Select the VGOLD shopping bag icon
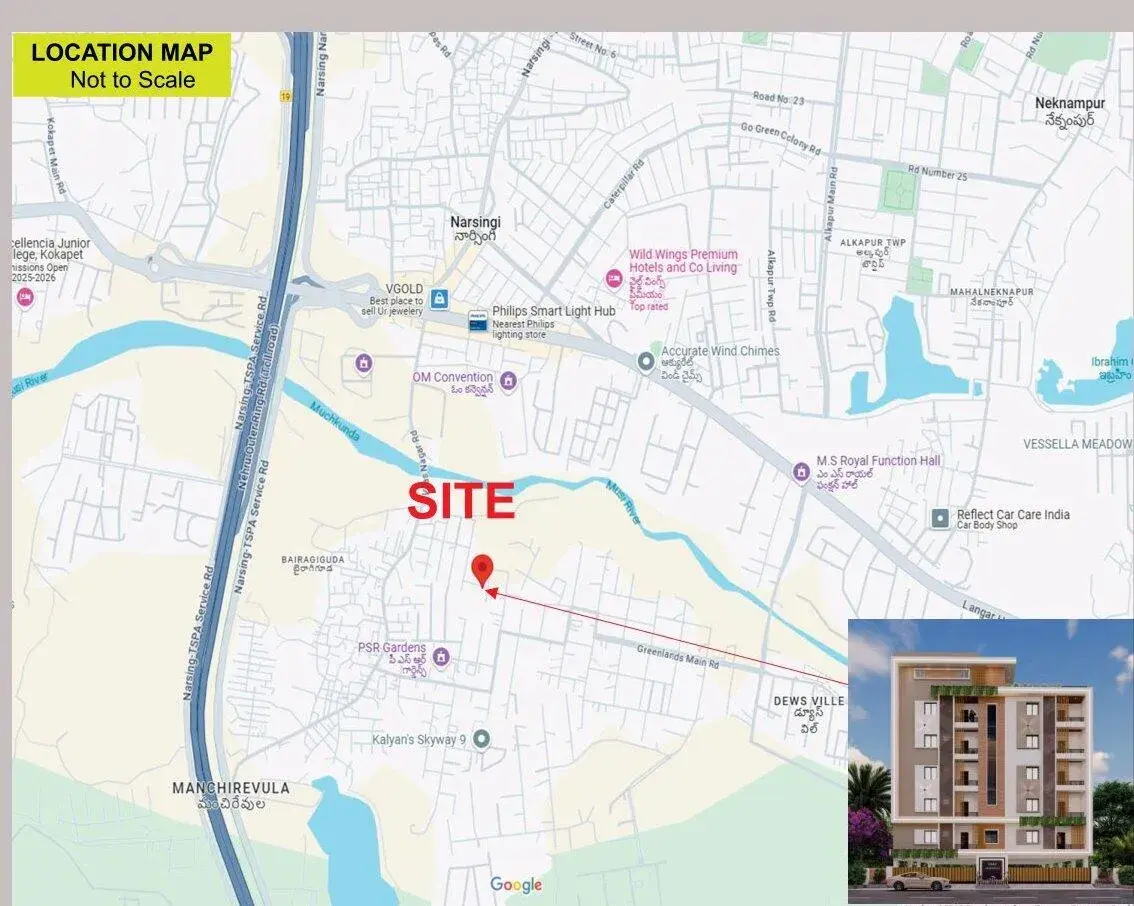Screen dimensions: 1134x906 pyautogui.click(x=439, y=298)
